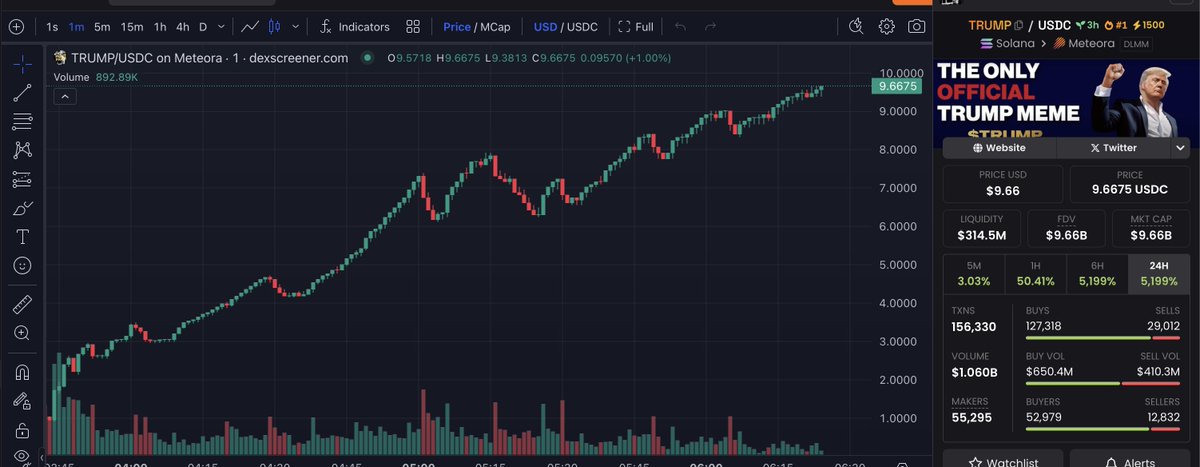This screenshot has width=1200, height=467.
Task: Select the 1s timeframe
Action: click(x=52, y=27)
